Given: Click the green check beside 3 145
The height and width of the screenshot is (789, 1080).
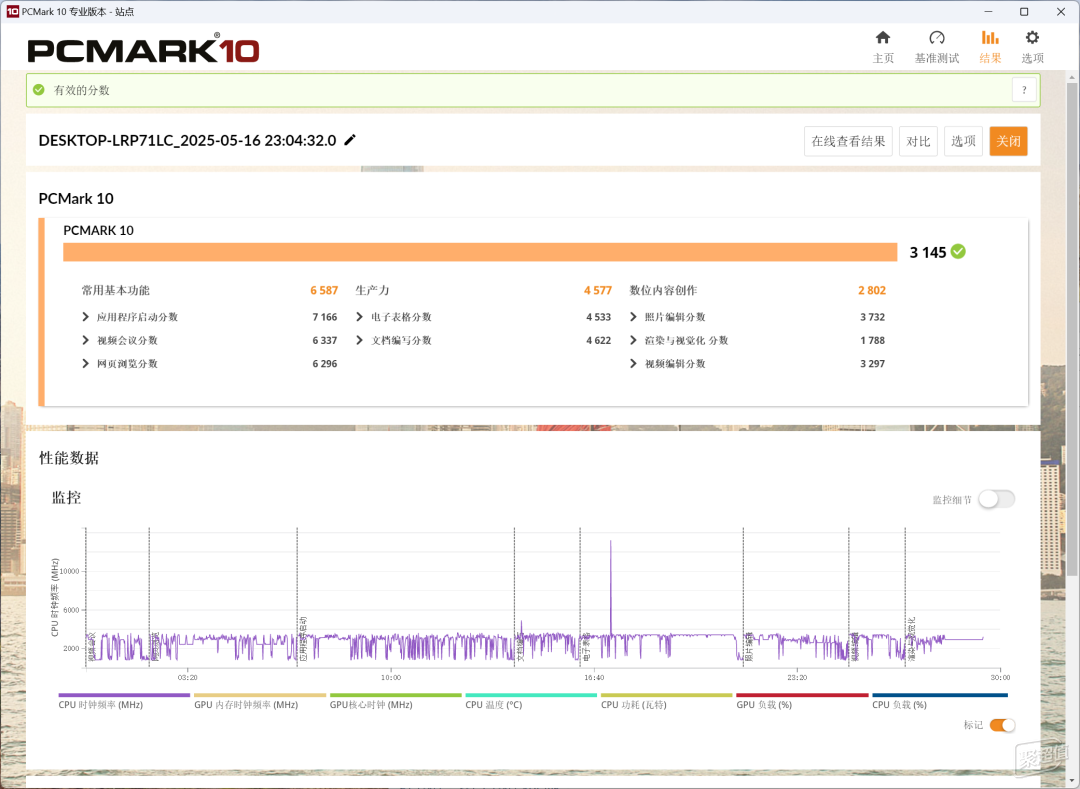Looking at the screenshot, I should click(958, 252).
